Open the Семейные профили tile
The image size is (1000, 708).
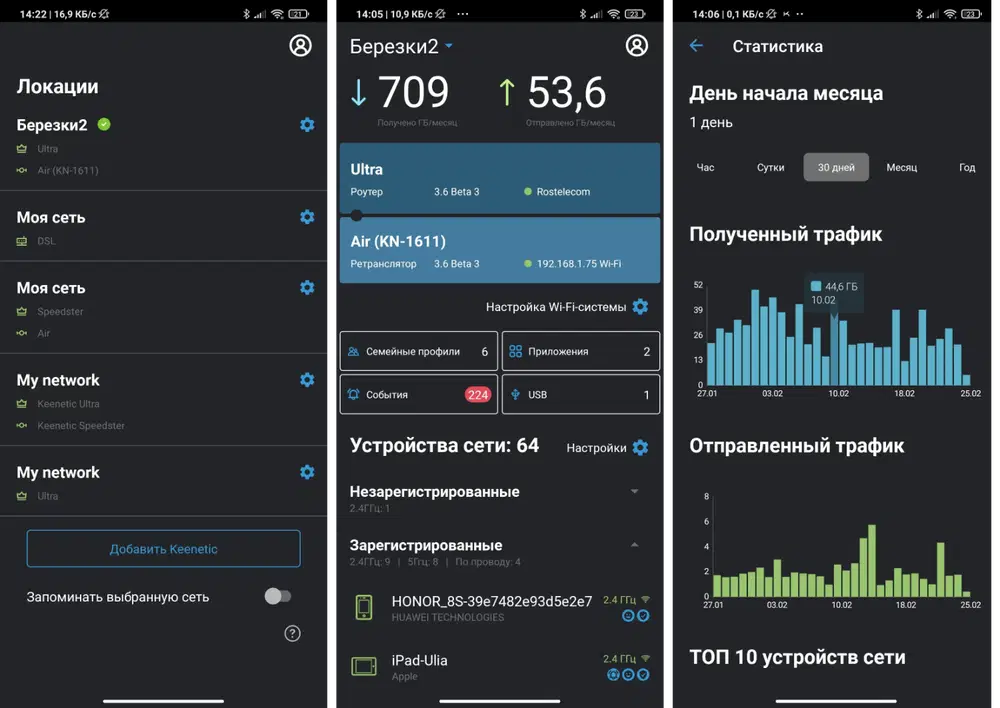(x=419, y=351)
